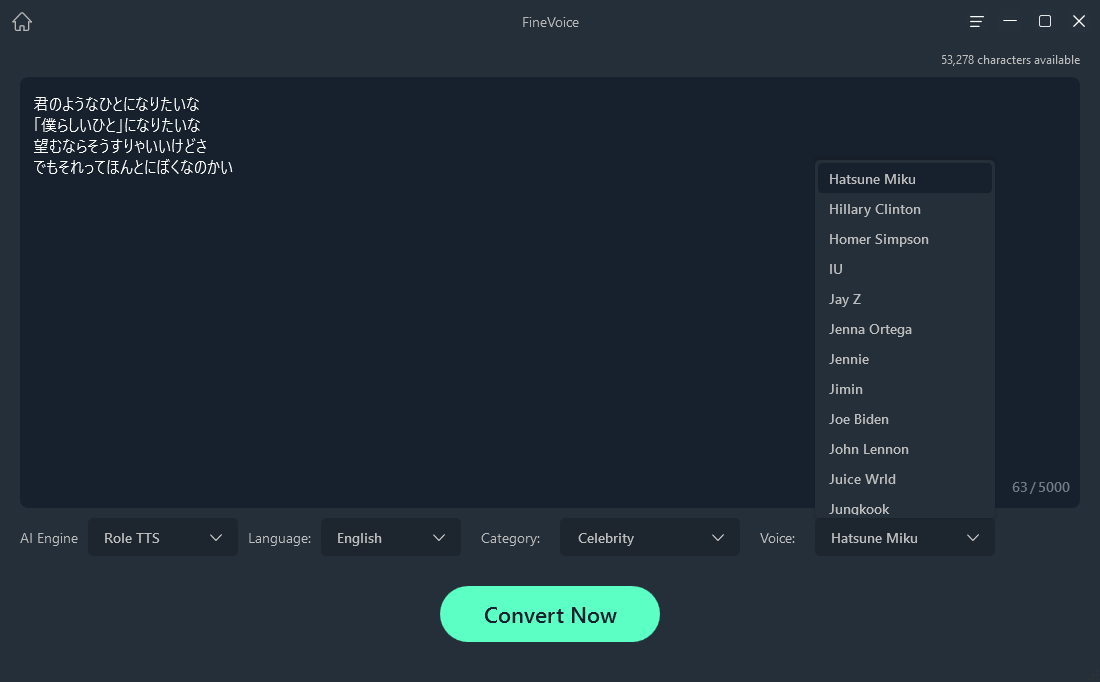Go to the FineVoice home screen
The image size is (1100, 682).
click(22, 22)
